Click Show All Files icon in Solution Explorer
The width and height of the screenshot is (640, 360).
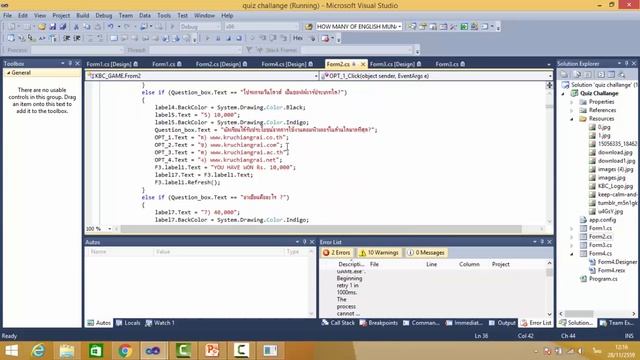click(x=577, y=74)
